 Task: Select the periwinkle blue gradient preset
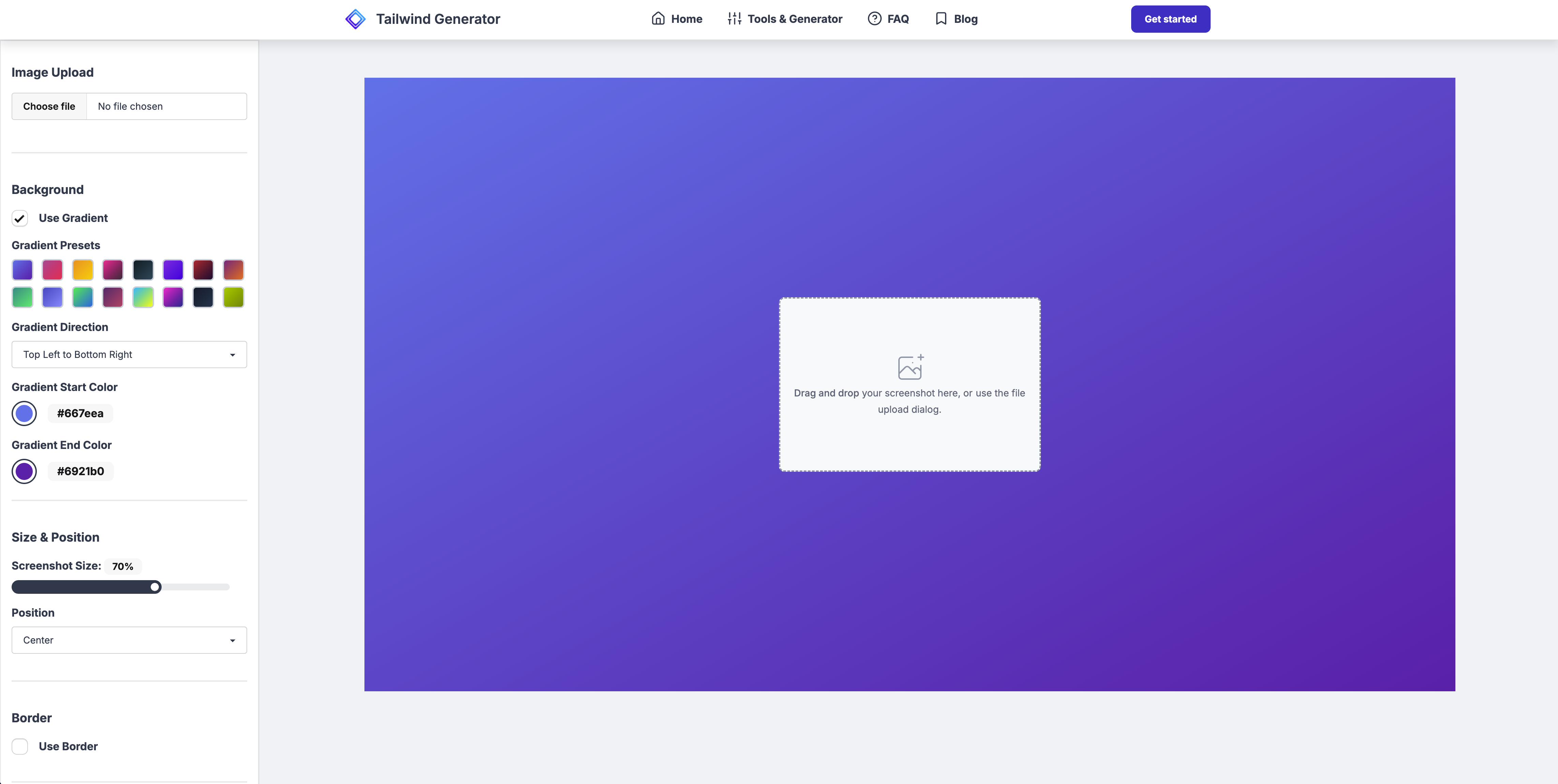click(53, 297)
